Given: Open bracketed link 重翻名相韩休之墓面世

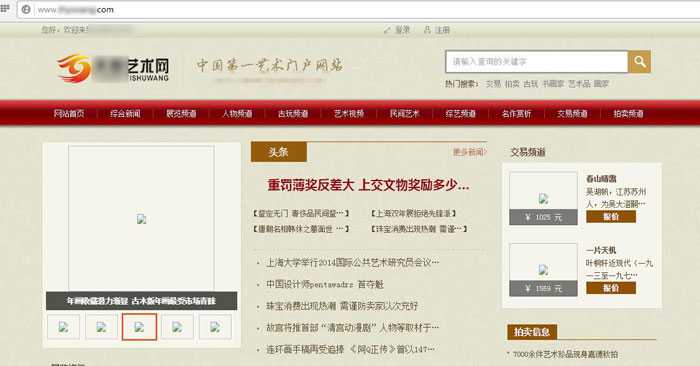Looking at the screenshot, I should pyautogui.click(x=300, y=229).
